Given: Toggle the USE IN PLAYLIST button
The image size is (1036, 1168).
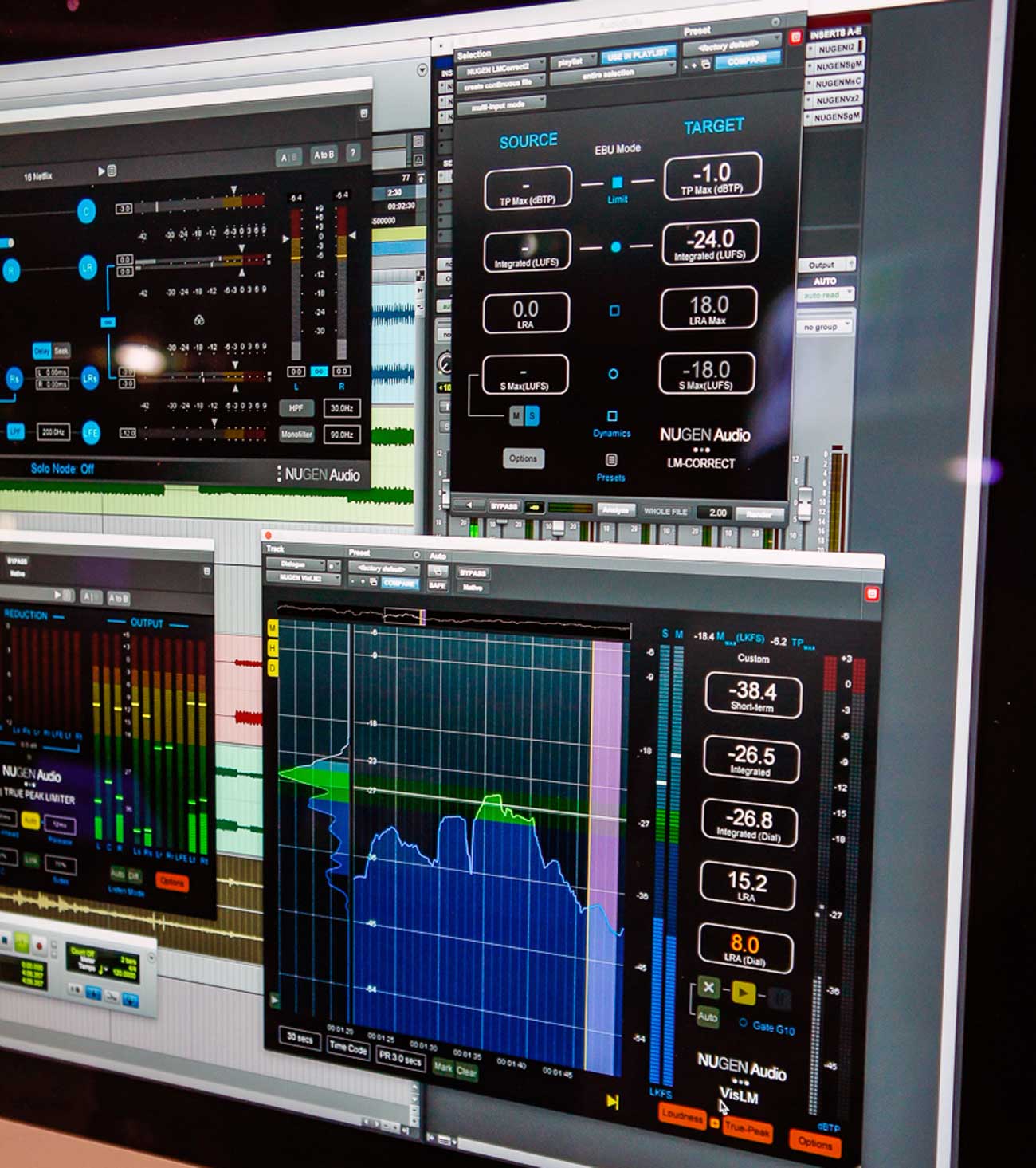Looking at the screenshot, I should 638,56.
